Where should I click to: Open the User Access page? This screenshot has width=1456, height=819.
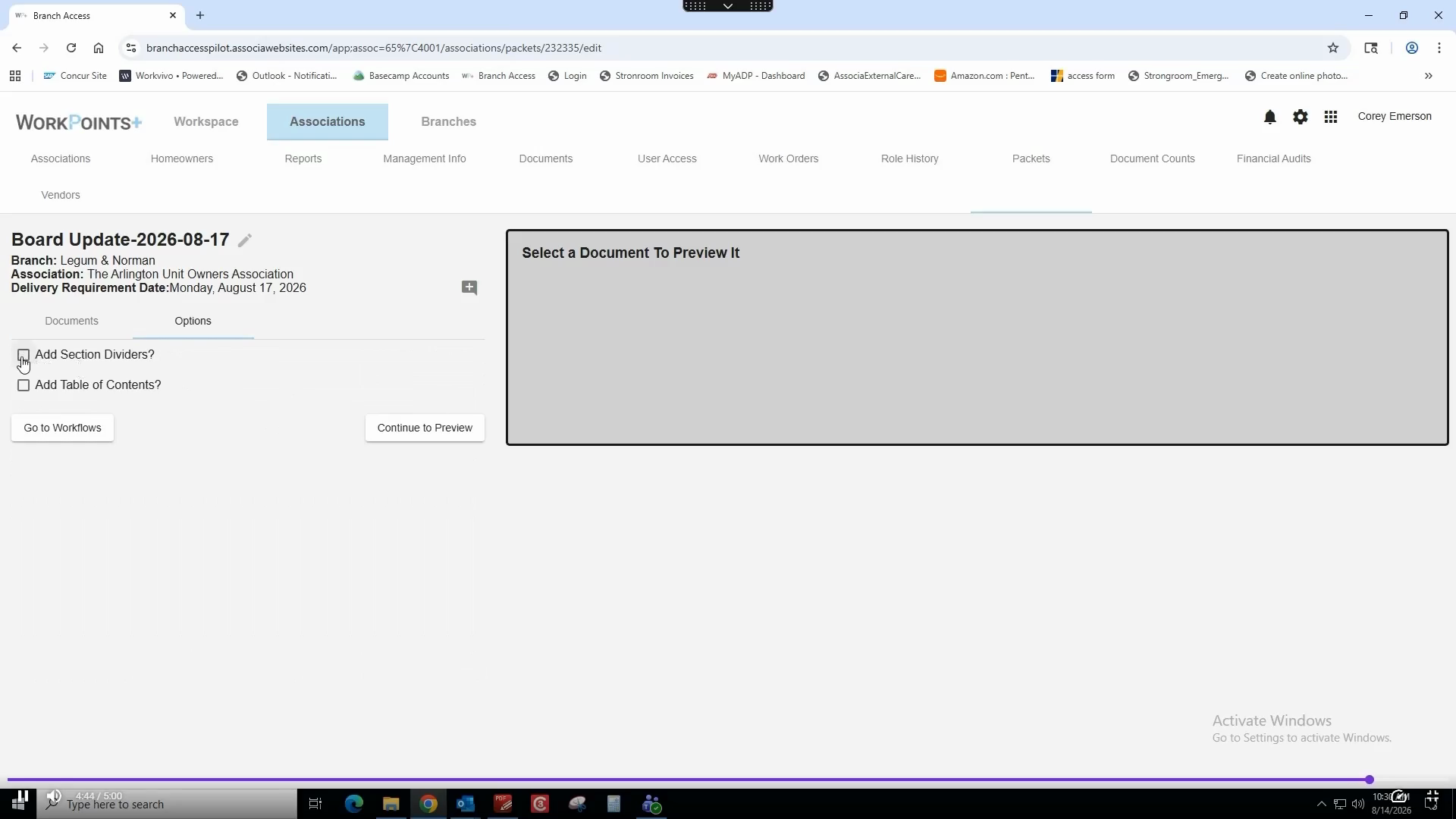pyautogui.click(x=667, y=158)
